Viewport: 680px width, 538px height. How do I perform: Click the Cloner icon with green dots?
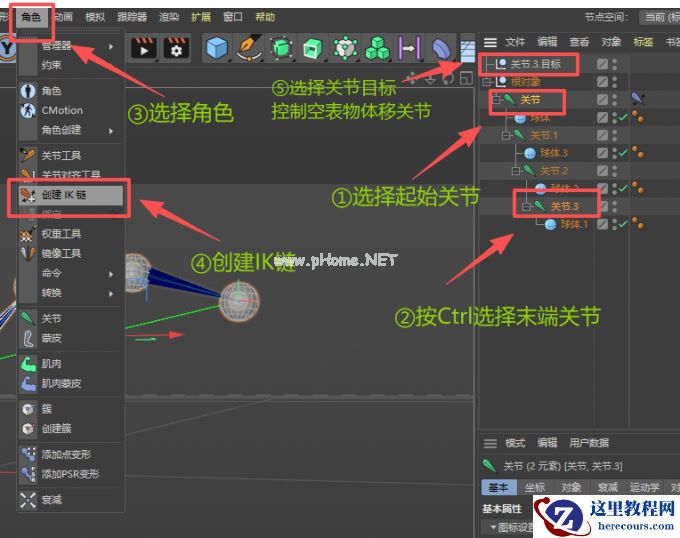click(346, 48)
